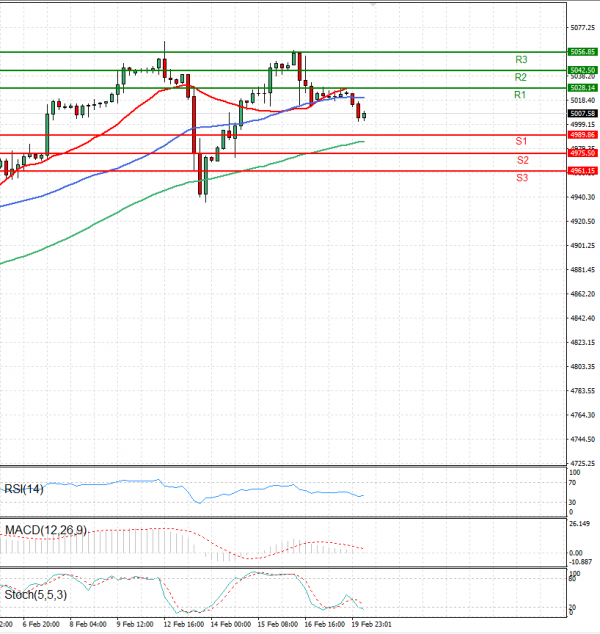This screenshot has width=600, height=634.
Task: Click the 9 Feb 12:00 date label
Action: tap(135, 624)
